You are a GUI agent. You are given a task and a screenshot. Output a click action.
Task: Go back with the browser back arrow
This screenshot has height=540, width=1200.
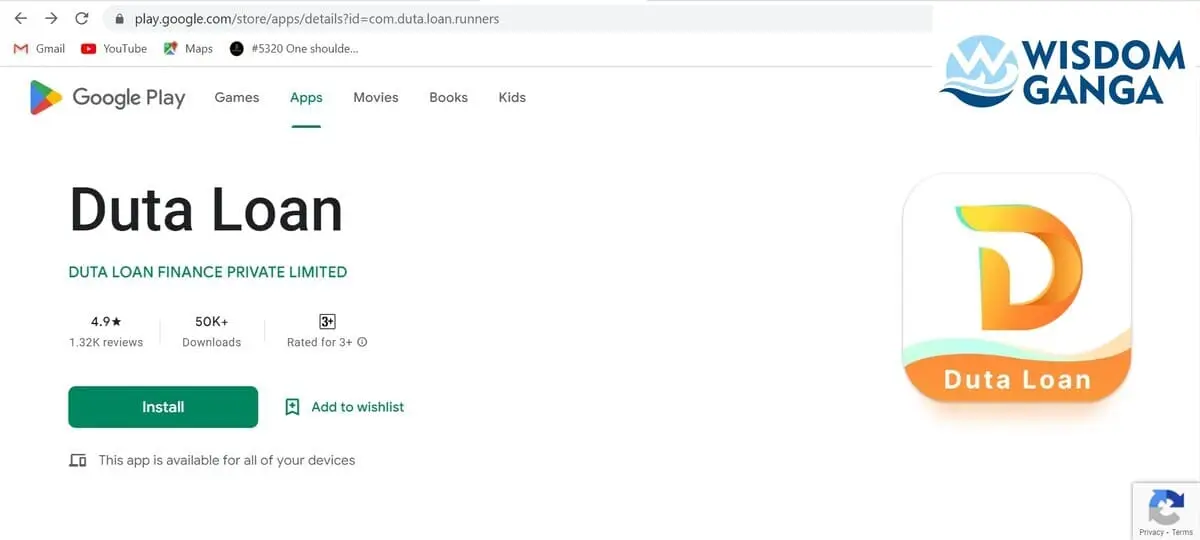tap(20, 18)
